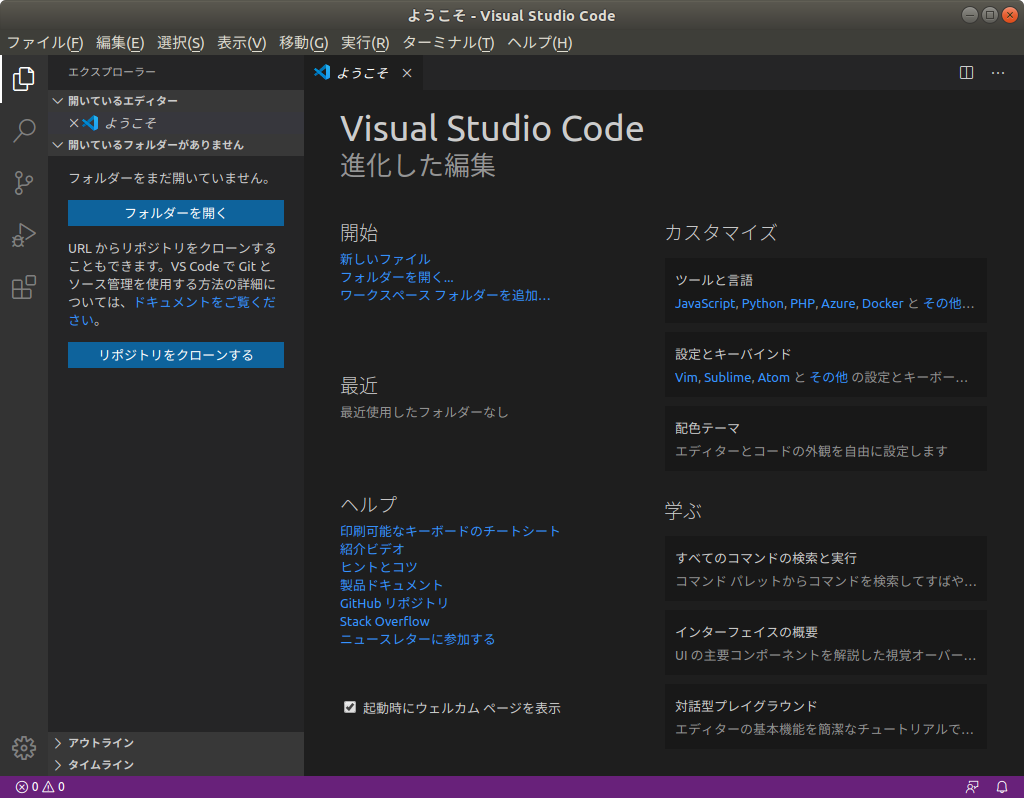Click ワークスペース フォルダーを追加... link
The height and width of the screenshot is (798, 1024).
pos(445,296)
